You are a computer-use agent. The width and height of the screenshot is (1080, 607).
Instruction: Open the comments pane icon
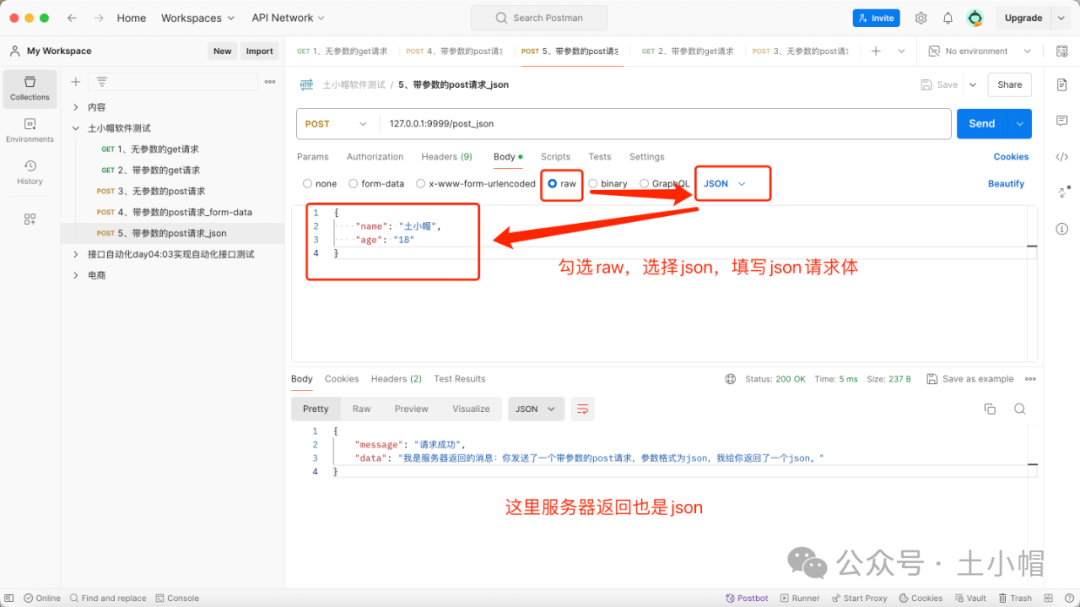pos(1062,121)
